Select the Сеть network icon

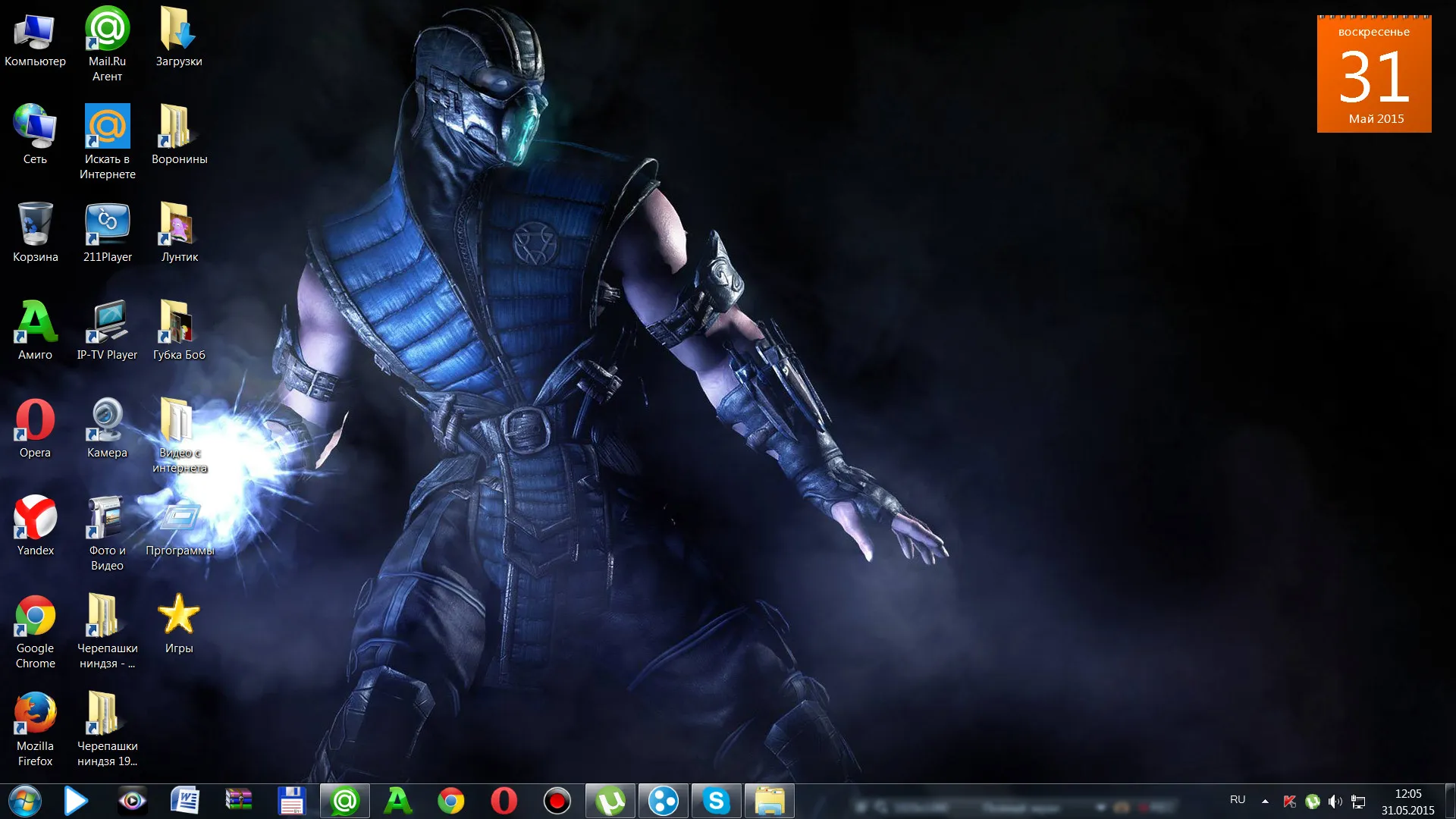point(35,135)
